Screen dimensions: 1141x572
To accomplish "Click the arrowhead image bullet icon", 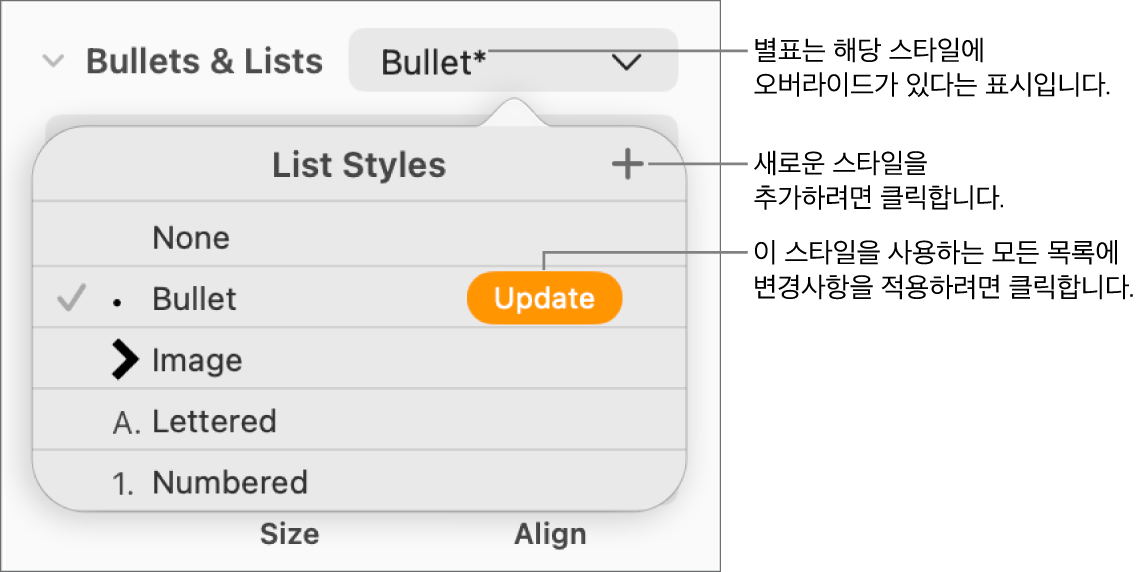I will (x=125, y=360).
